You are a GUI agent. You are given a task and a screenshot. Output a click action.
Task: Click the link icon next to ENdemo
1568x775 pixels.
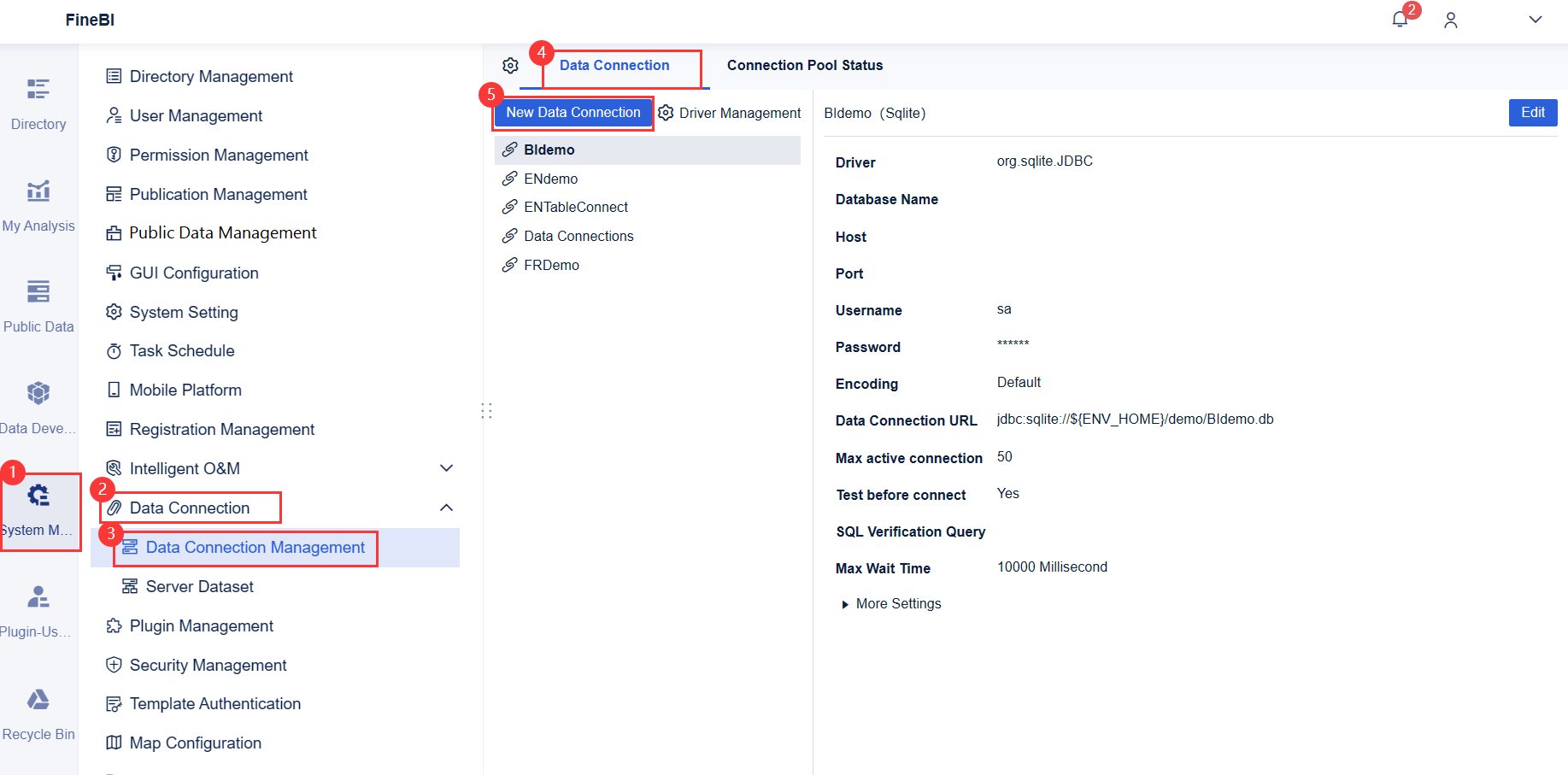(x=509, y=178)
